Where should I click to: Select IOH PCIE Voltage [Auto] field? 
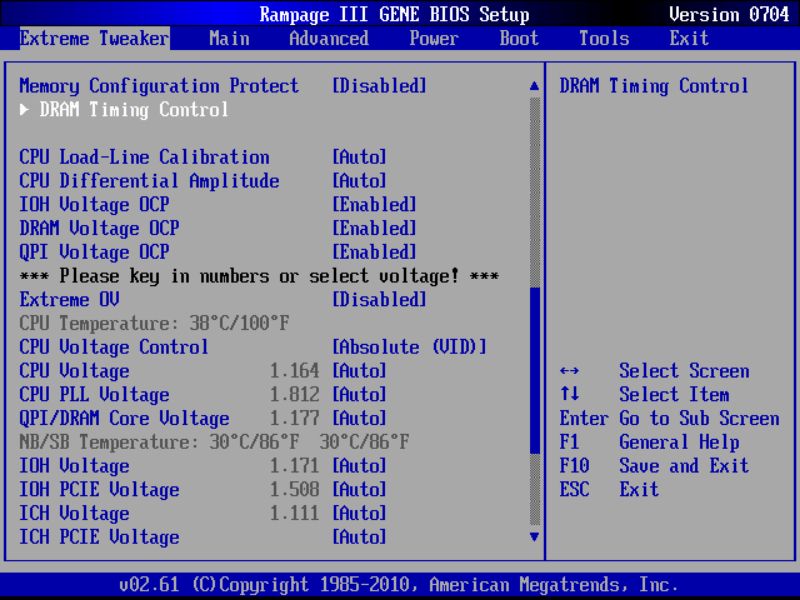coord(359,489)
